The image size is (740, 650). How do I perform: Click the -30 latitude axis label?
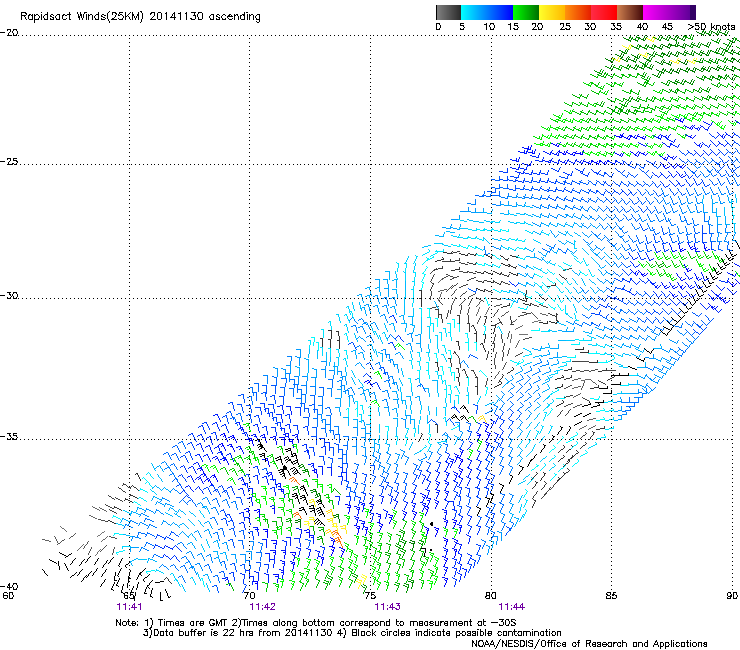pyautogui.click(x=9, y=295)
